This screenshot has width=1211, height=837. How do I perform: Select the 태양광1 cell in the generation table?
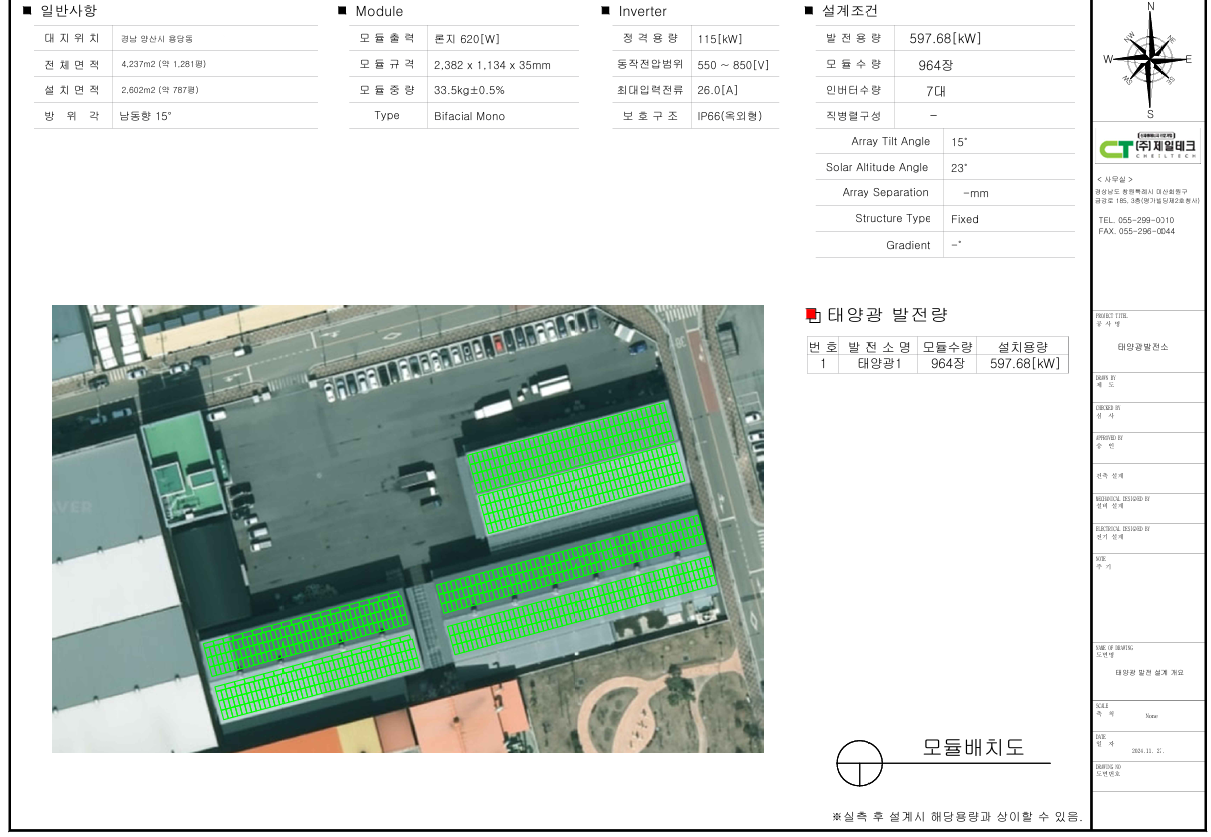[880, 364]
